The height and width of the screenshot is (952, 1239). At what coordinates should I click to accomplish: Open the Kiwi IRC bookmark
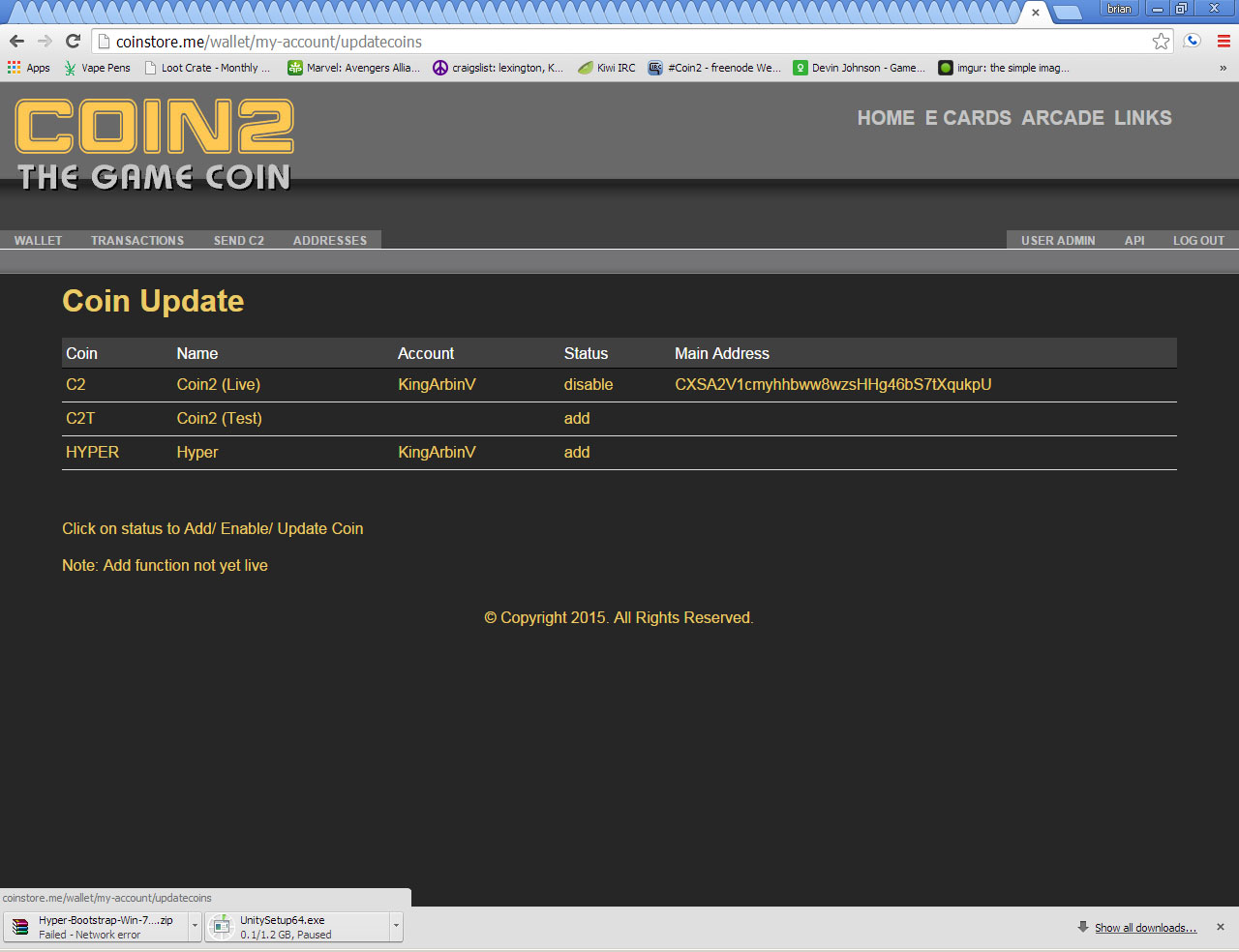607,68
